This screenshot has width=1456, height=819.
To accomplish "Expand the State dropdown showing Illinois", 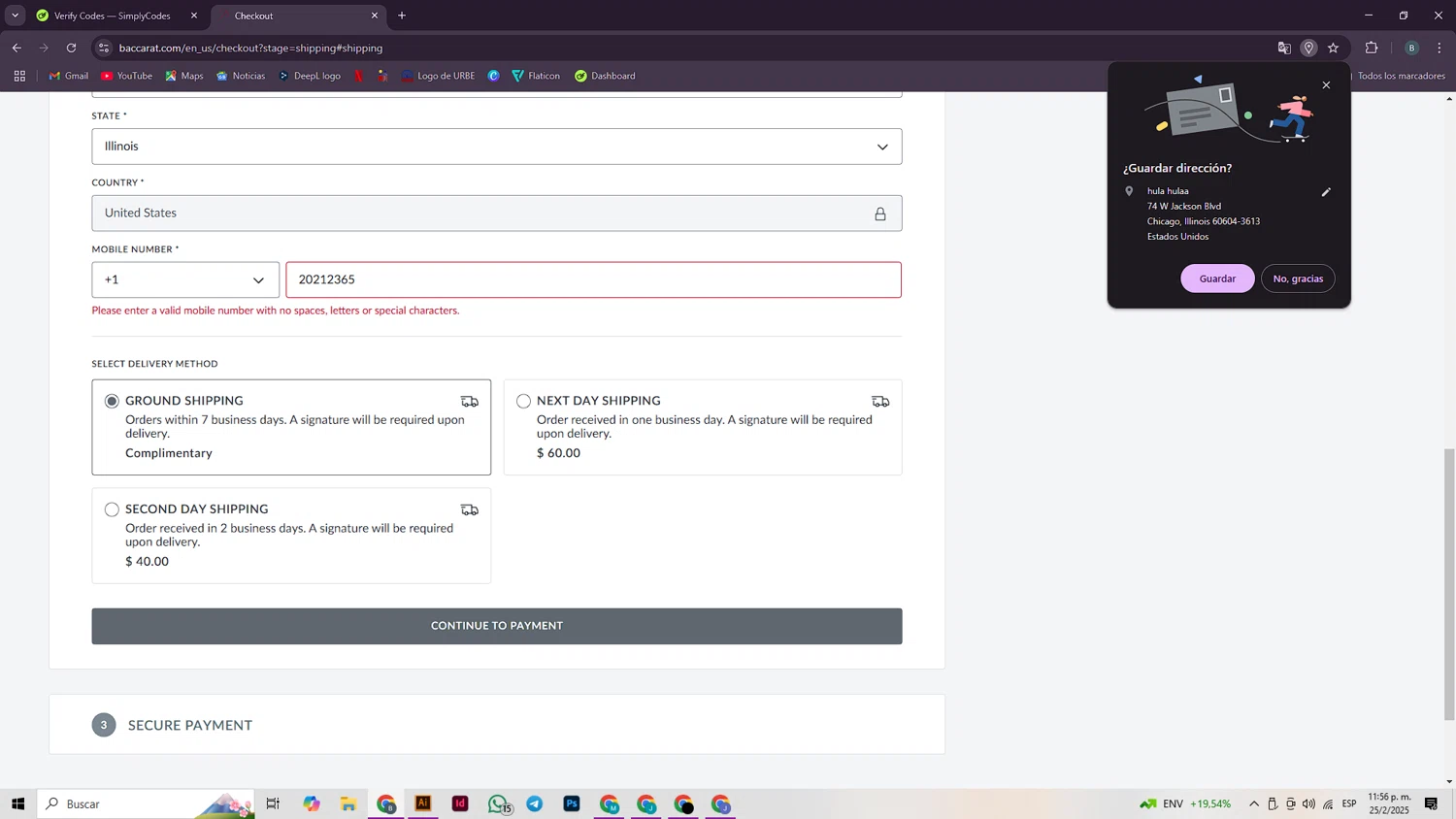I will pos(497,147).
